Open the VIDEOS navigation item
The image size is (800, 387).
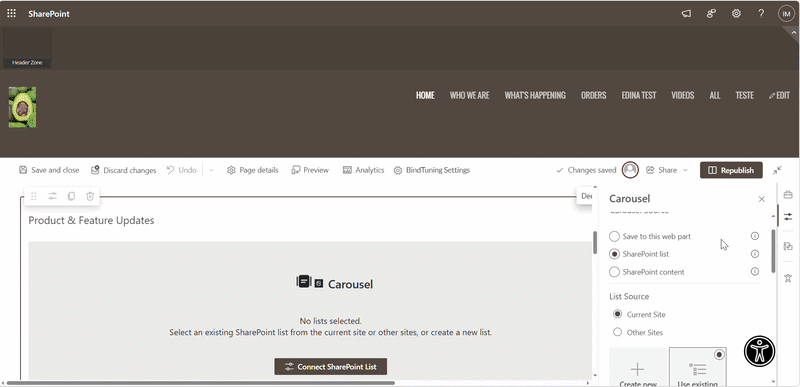point(683,95)
